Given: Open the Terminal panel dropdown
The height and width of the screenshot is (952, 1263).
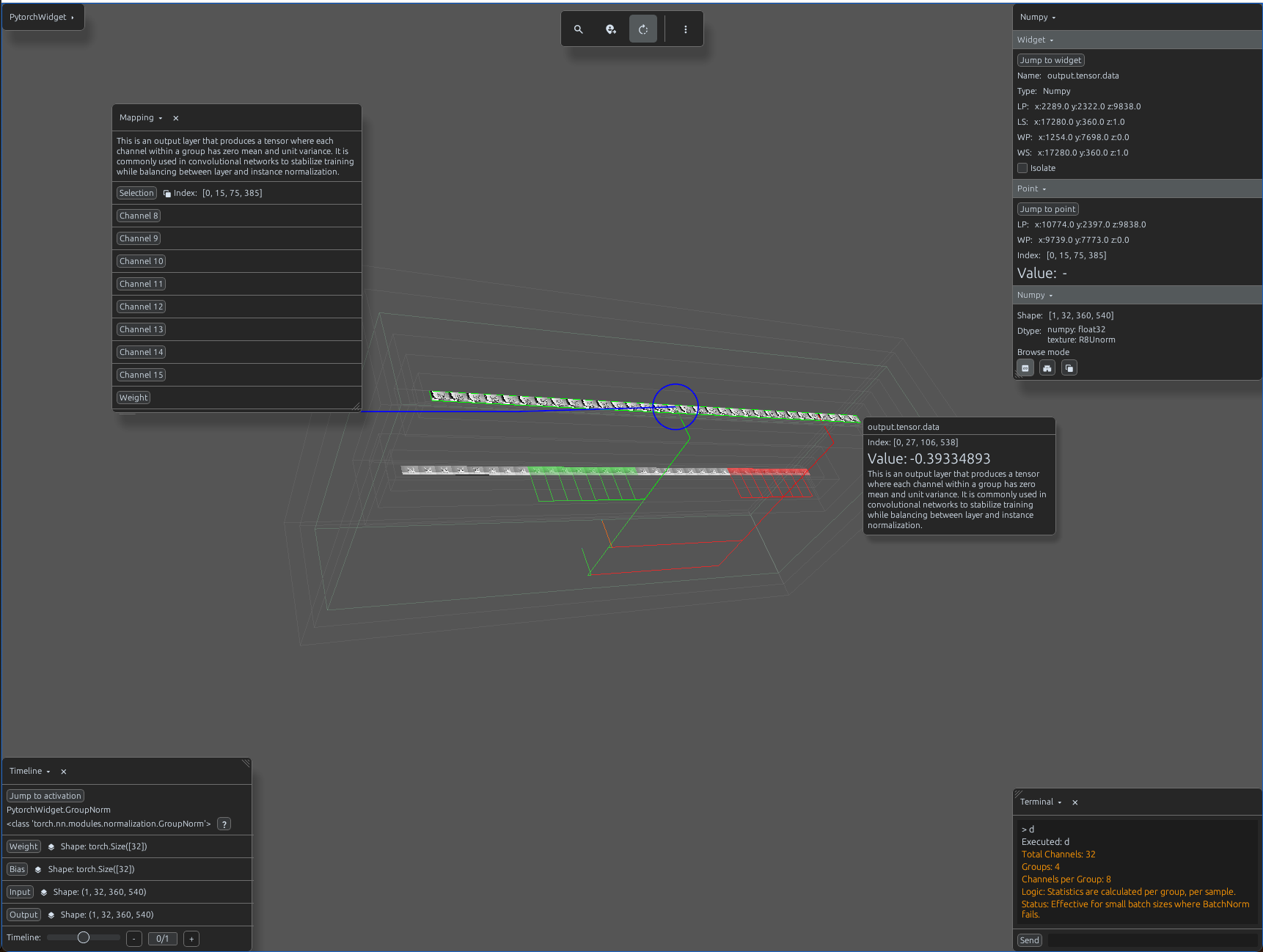Looking at the screenshot, I should [1041, 802].
